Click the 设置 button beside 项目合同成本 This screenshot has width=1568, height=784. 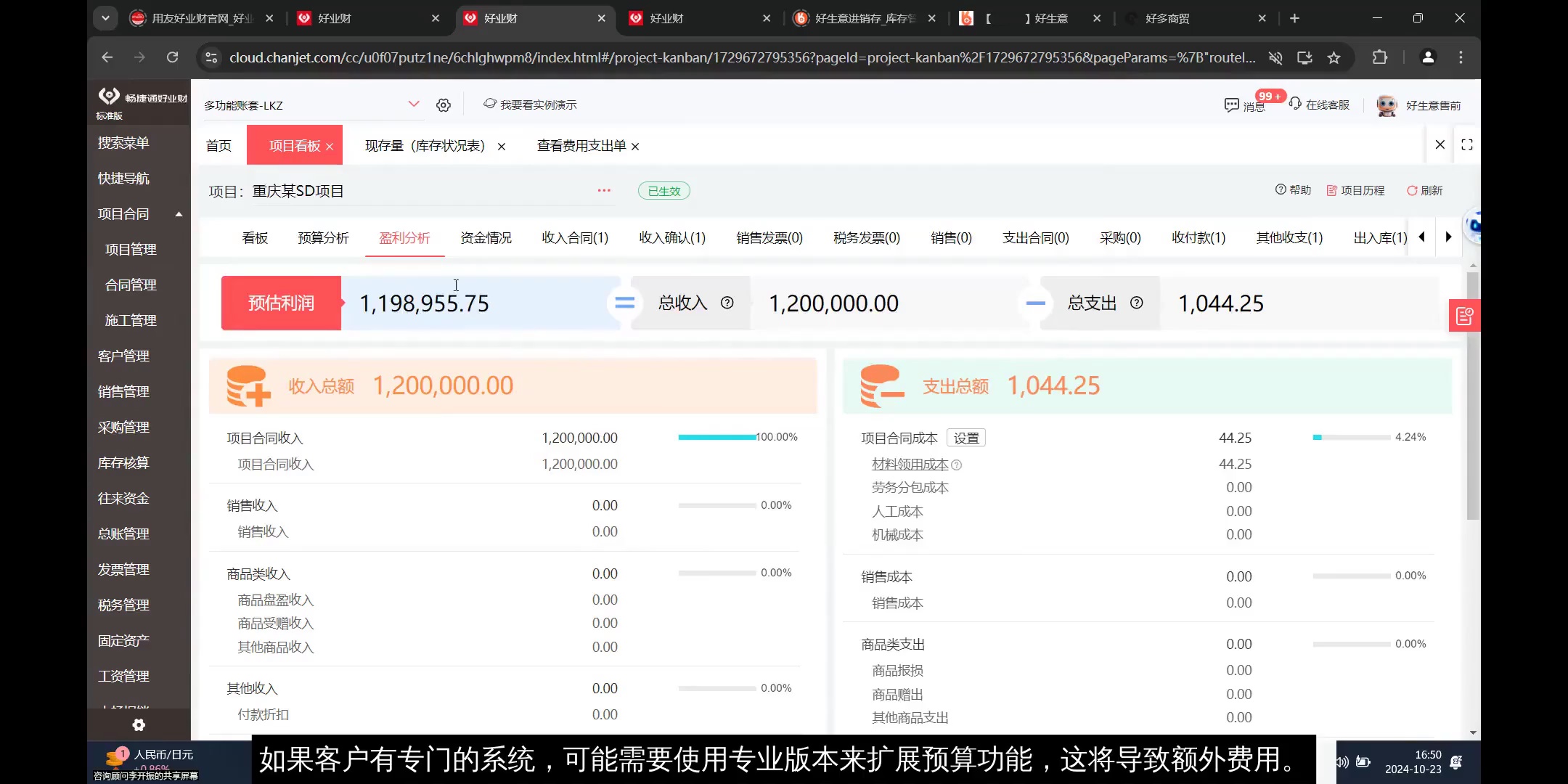[966, 437]
